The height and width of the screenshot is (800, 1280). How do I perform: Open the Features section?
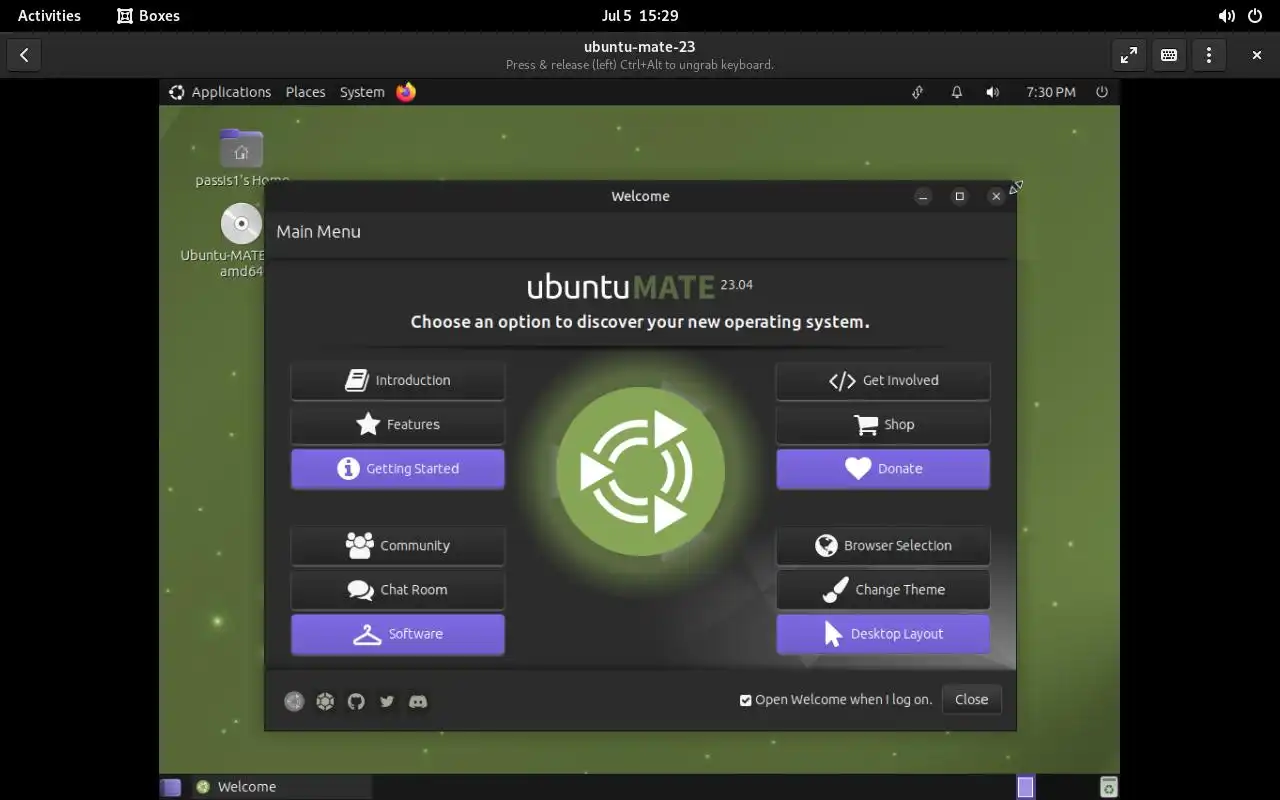pos(397,424)
